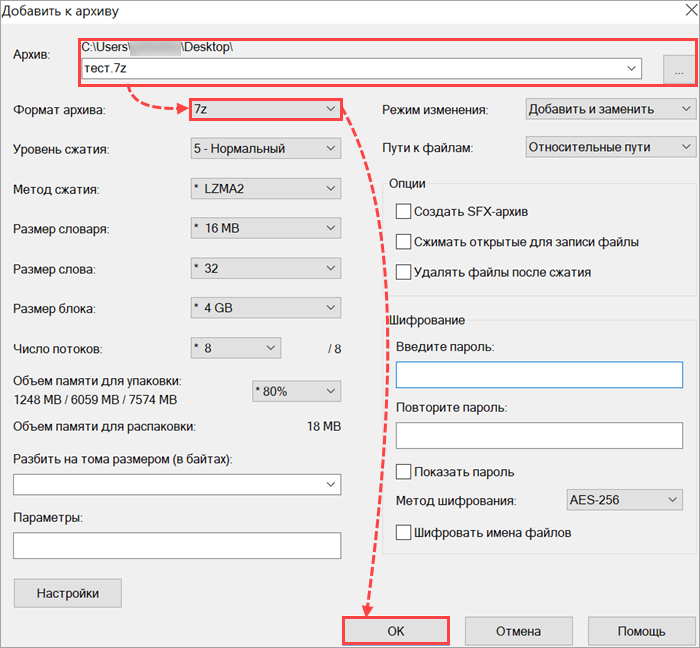Click the Введите пароль input field

click(538, 375)
